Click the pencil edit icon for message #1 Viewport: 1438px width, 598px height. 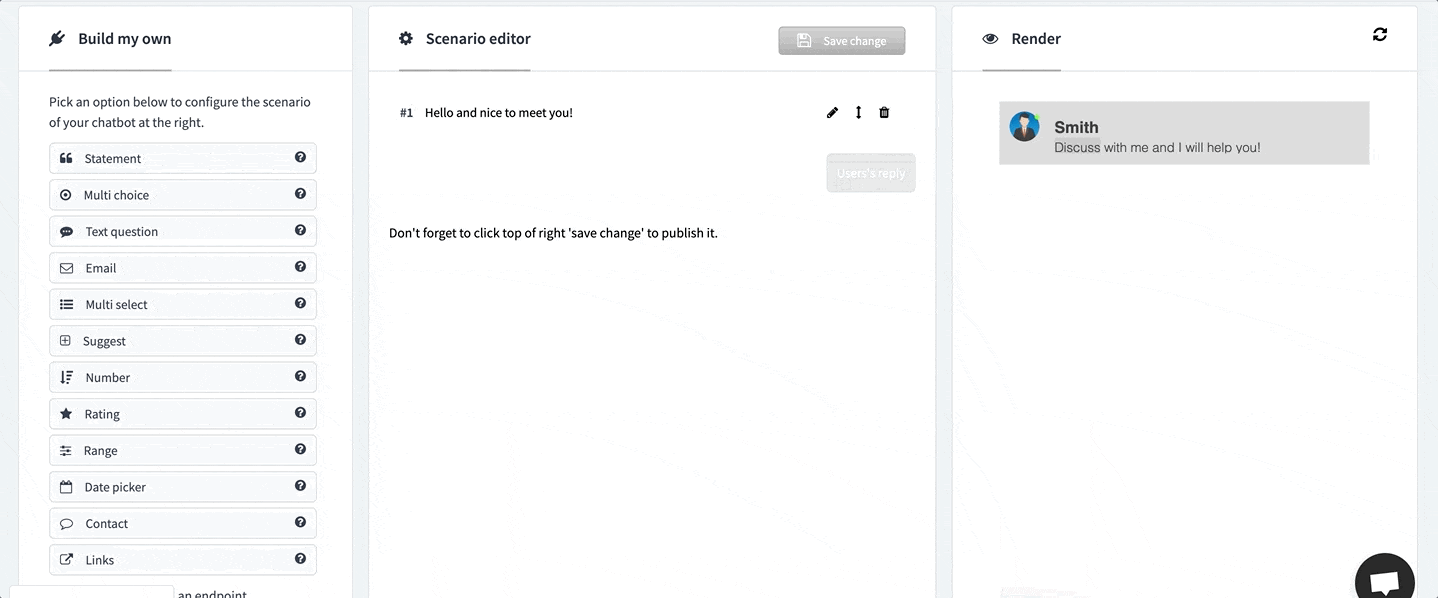click(832, 113)
